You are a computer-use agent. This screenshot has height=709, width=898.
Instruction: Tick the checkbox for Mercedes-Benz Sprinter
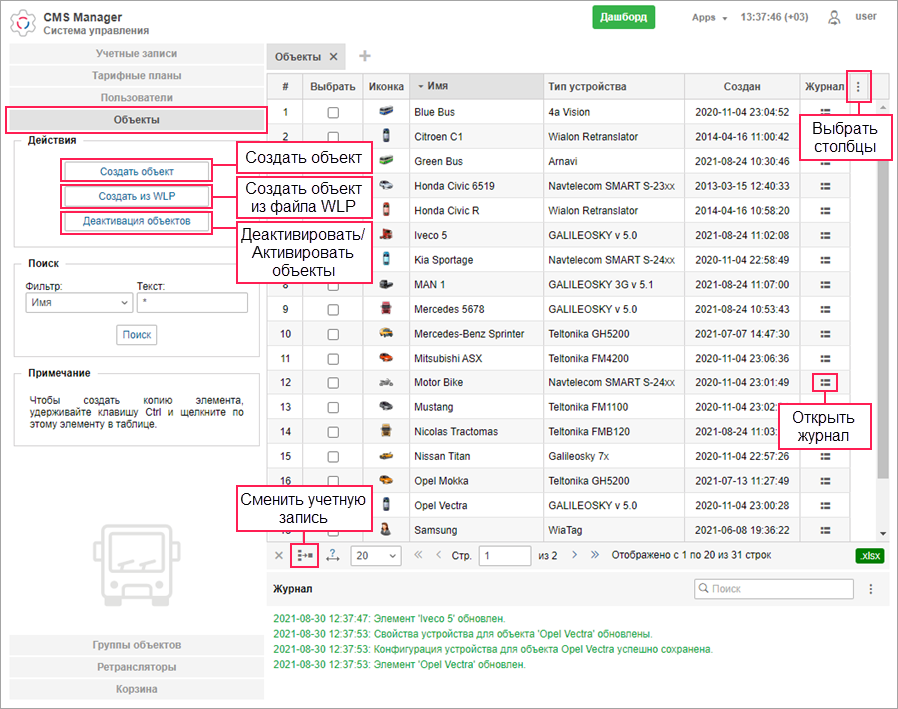(x=333, y=334)
